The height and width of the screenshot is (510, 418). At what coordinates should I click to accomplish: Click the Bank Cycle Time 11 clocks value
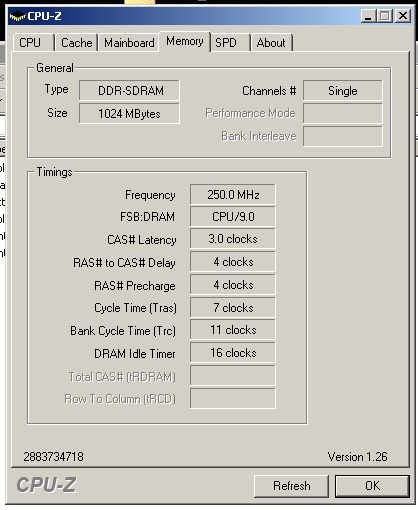point(233,330)
